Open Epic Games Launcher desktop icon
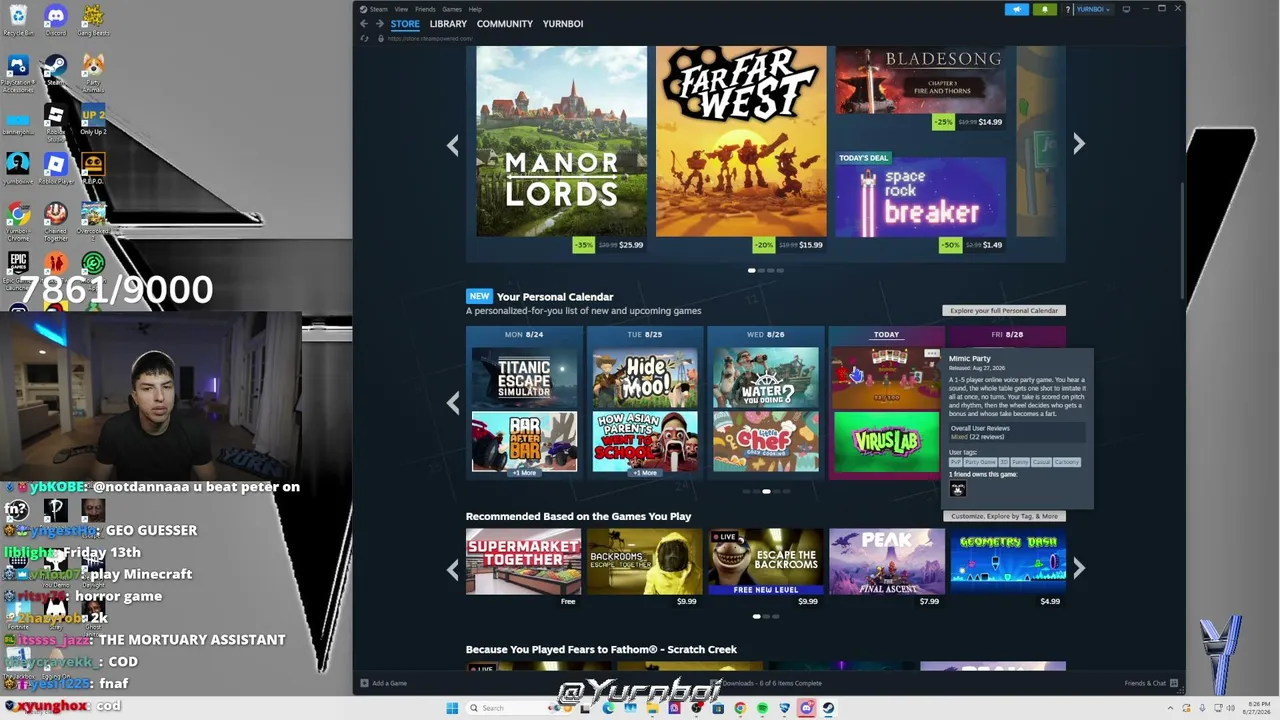The image size is (1280, 720). click(17, 268)
